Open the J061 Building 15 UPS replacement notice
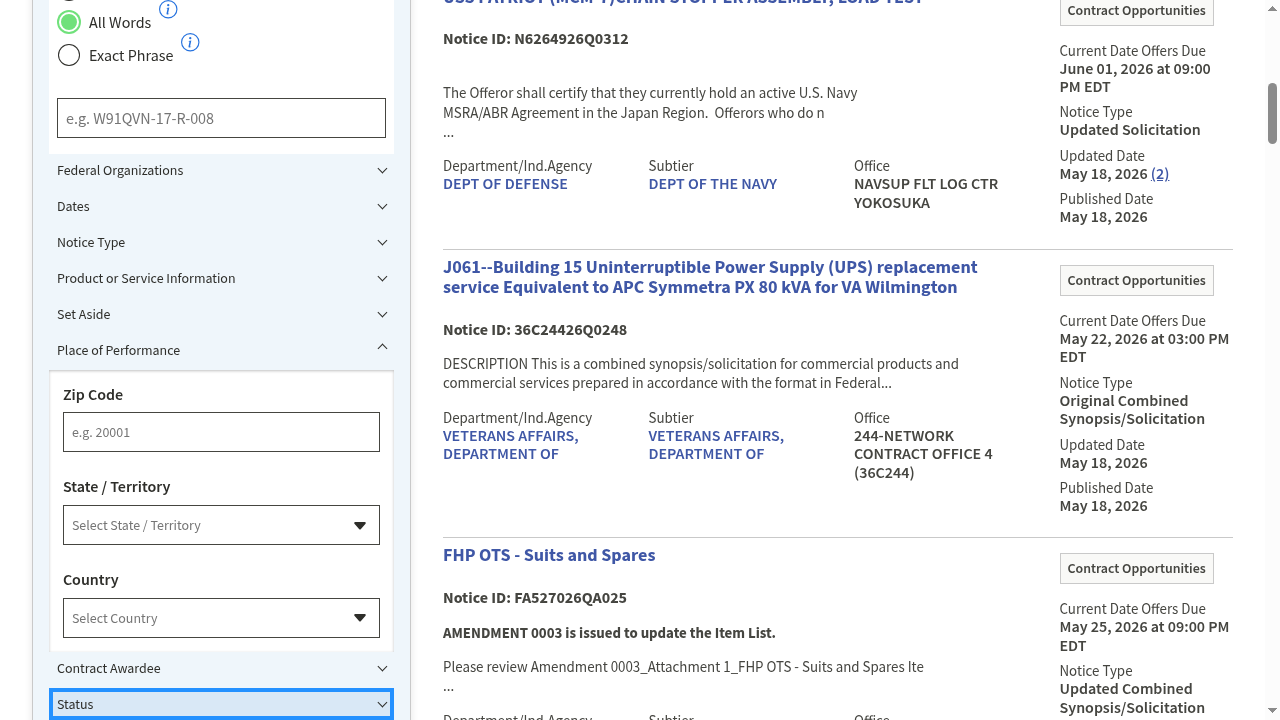 tap(710, 277)
